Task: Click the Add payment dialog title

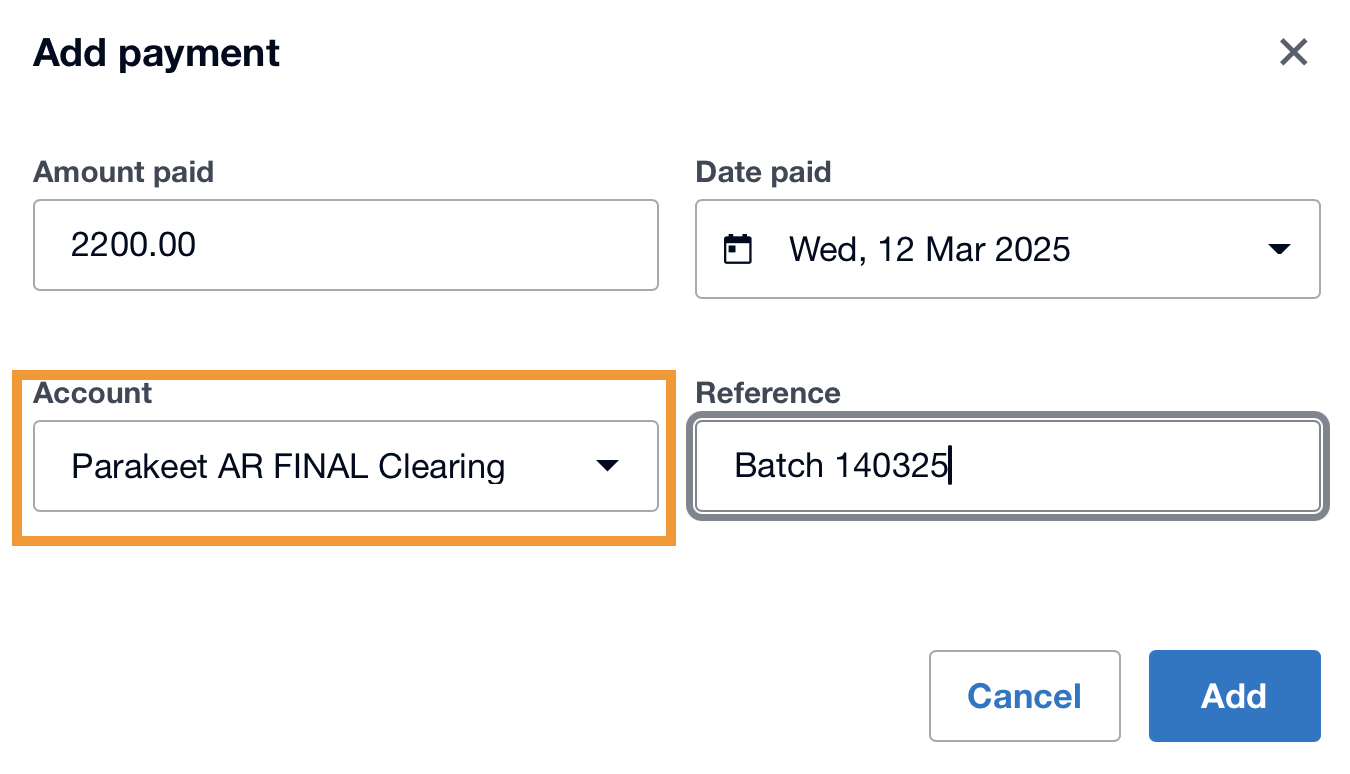Action: [x=157, y=53]
